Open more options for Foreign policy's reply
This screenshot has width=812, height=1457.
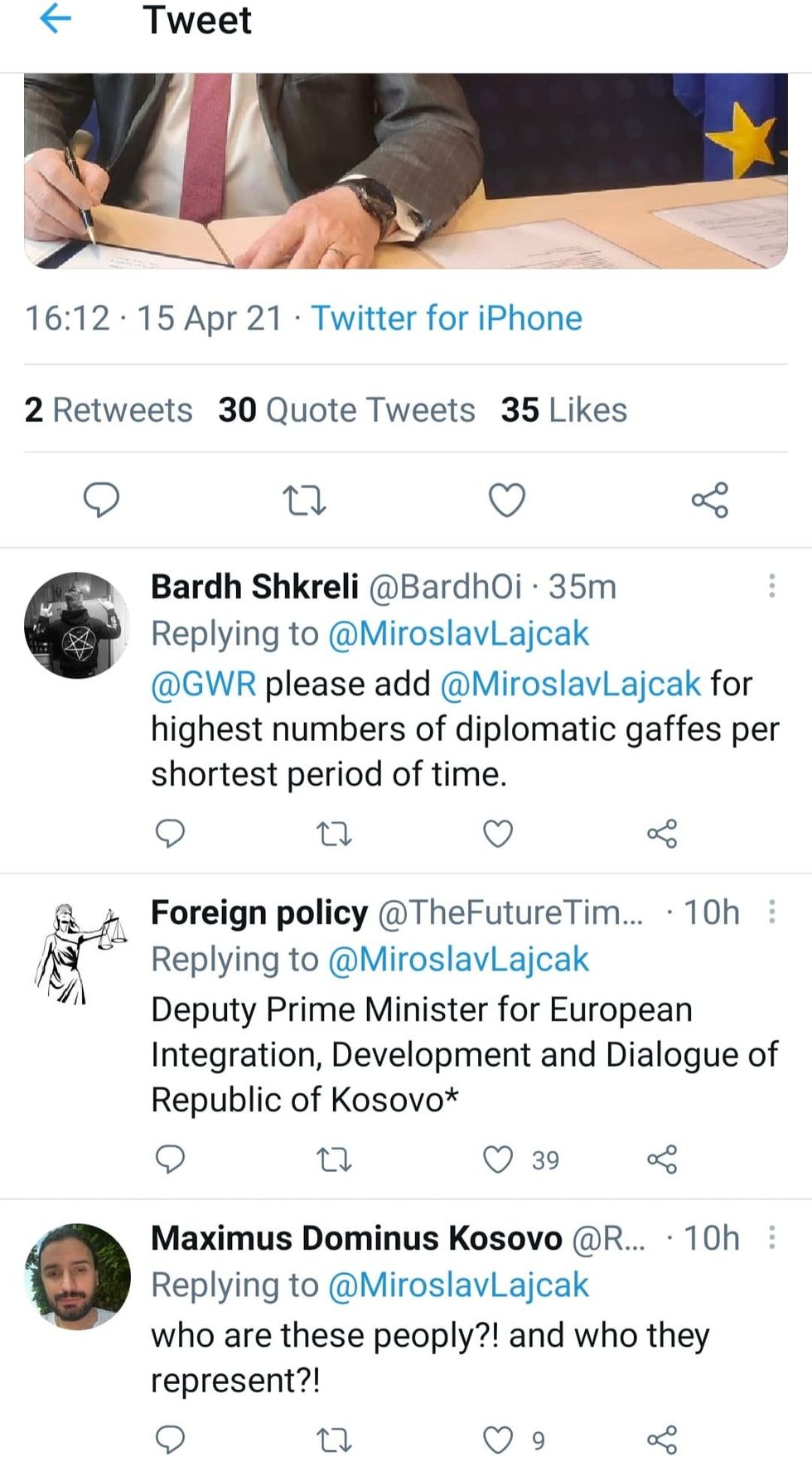(771, 910)
